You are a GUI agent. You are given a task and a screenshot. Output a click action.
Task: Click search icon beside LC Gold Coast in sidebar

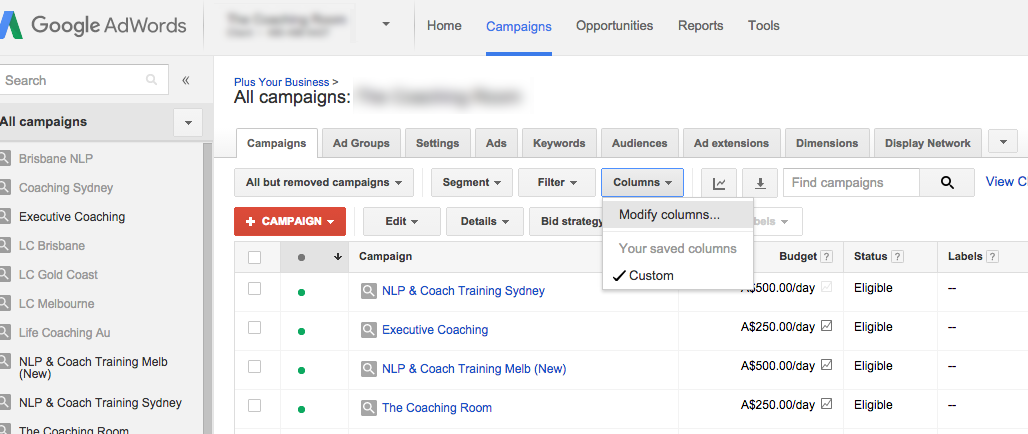(5, 274)
